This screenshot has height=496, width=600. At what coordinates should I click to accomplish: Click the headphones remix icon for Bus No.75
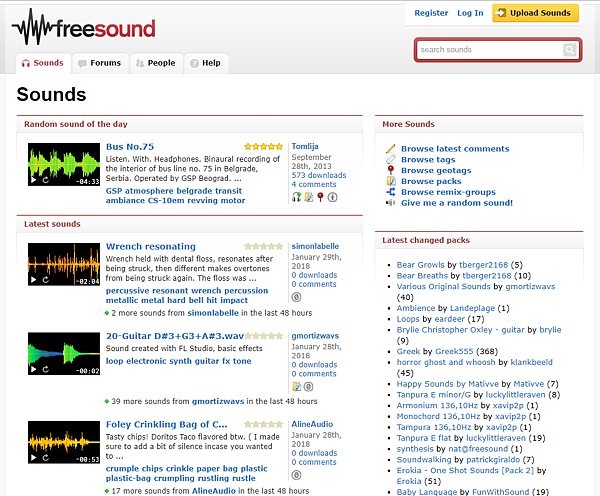297,197
